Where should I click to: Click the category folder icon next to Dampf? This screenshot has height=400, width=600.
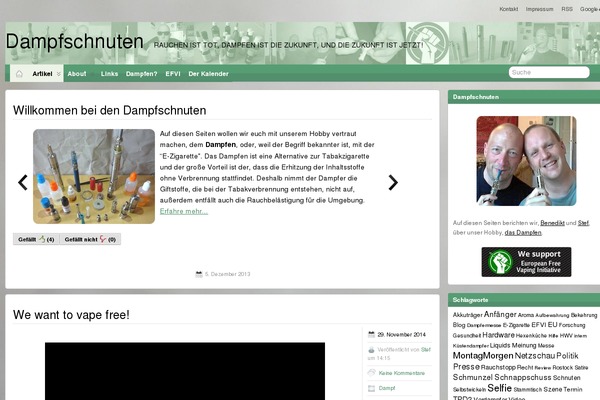[x=371, y=388]
